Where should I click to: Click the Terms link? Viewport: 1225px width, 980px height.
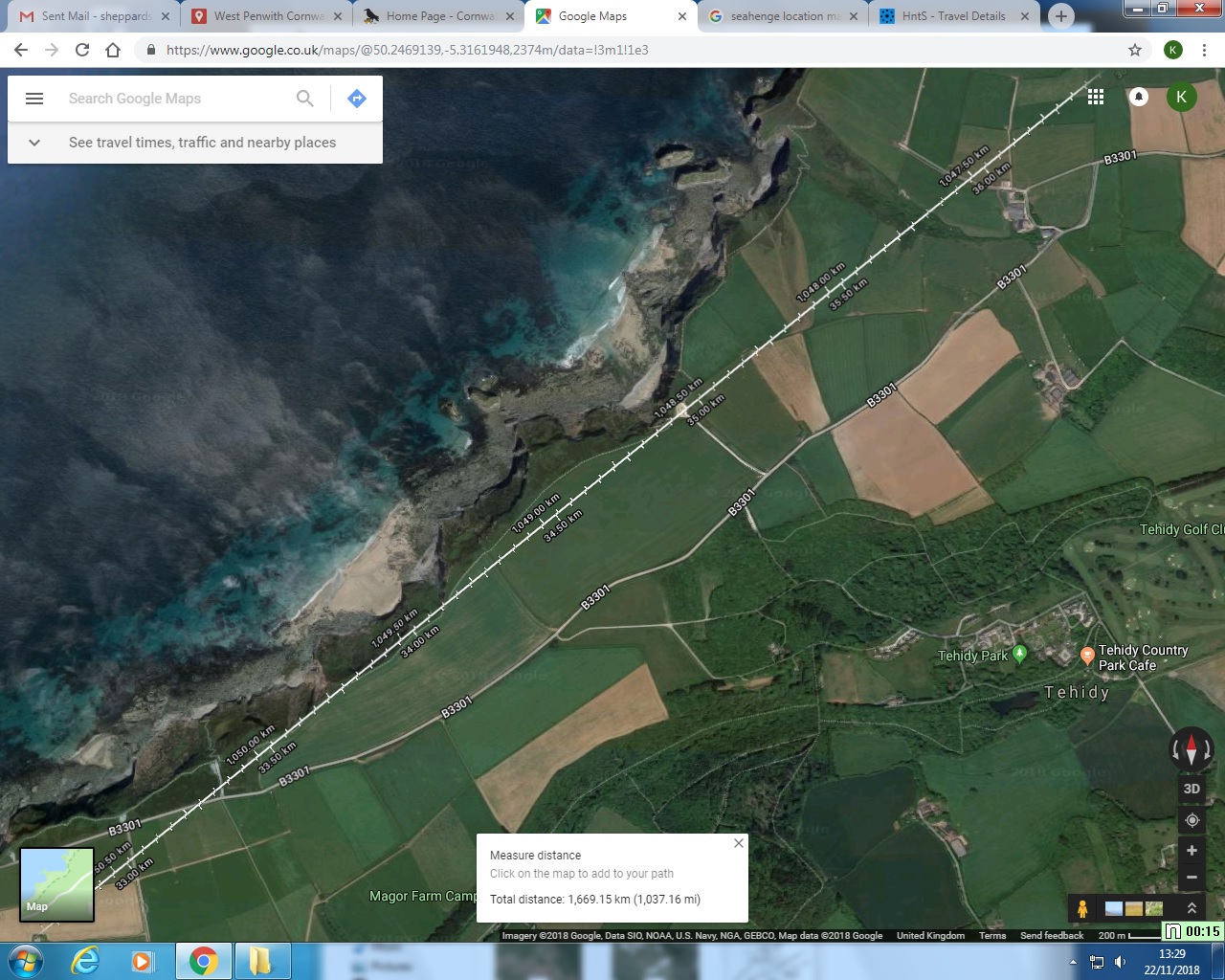(992, 936)
